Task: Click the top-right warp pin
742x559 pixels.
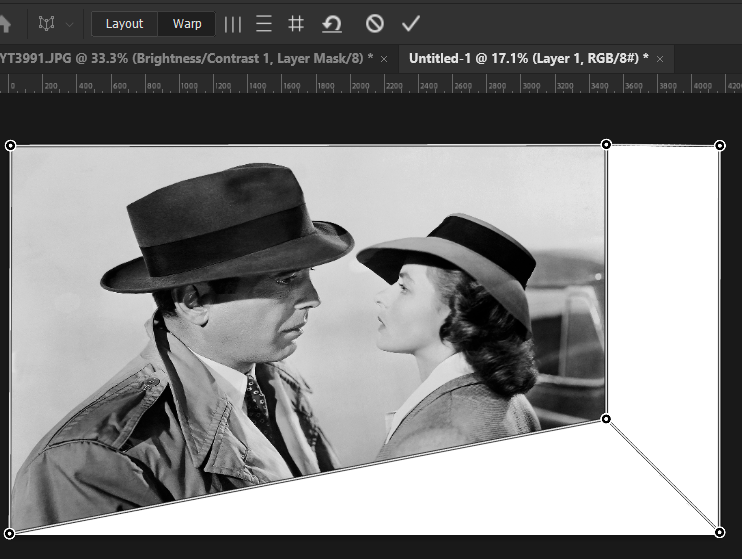Action: coord(720,145)
